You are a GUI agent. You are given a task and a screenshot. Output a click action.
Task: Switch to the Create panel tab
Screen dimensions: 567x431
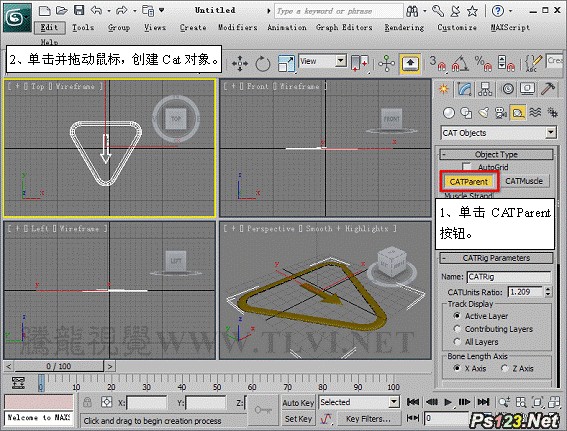[x=443, y=89]
